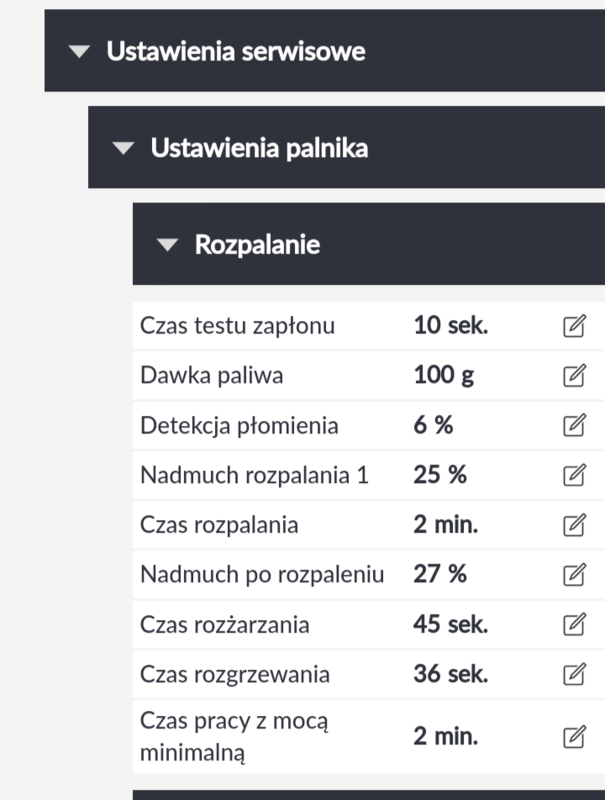The width and height of the screenshot is (605, 800).
Task: Open the edit icon for Czas rozżarzania
Action: tap(573, 625)
